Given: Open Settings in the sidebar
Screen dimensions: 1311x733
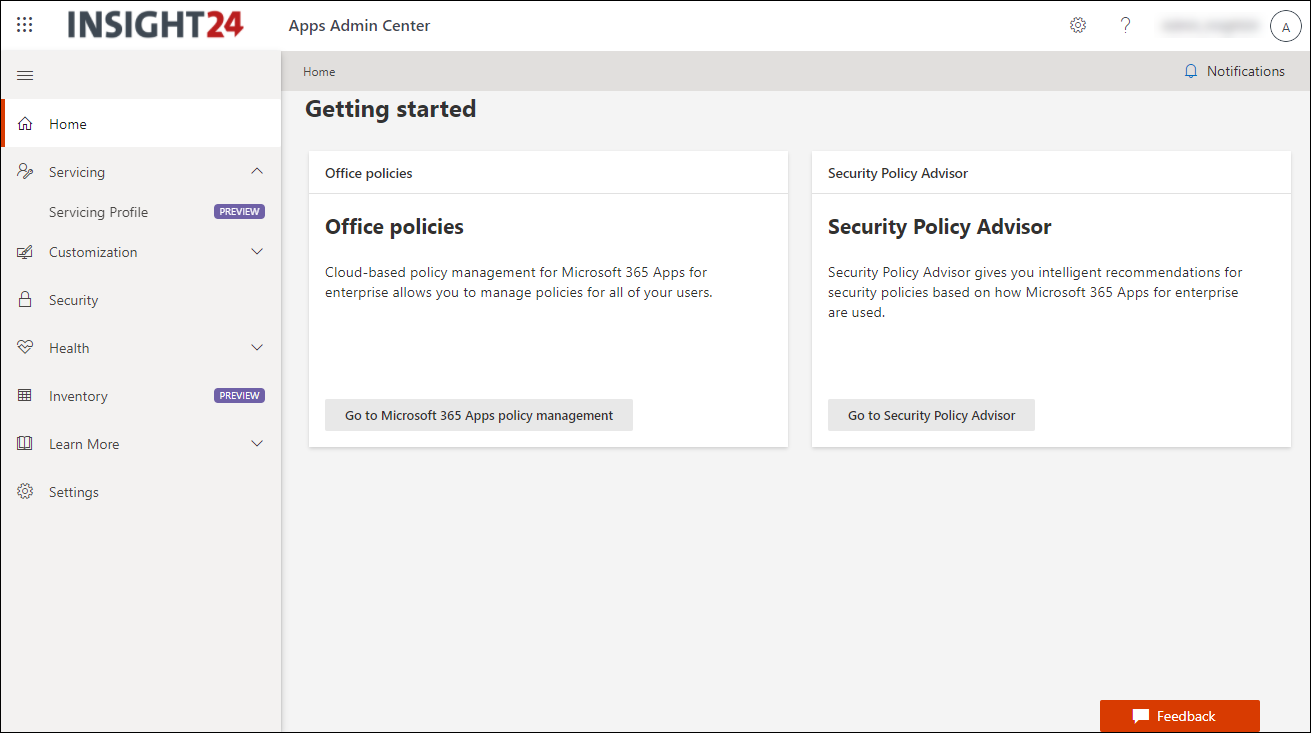Looking at the screenshot, I should pyautogui.click(x=141, y=492).
